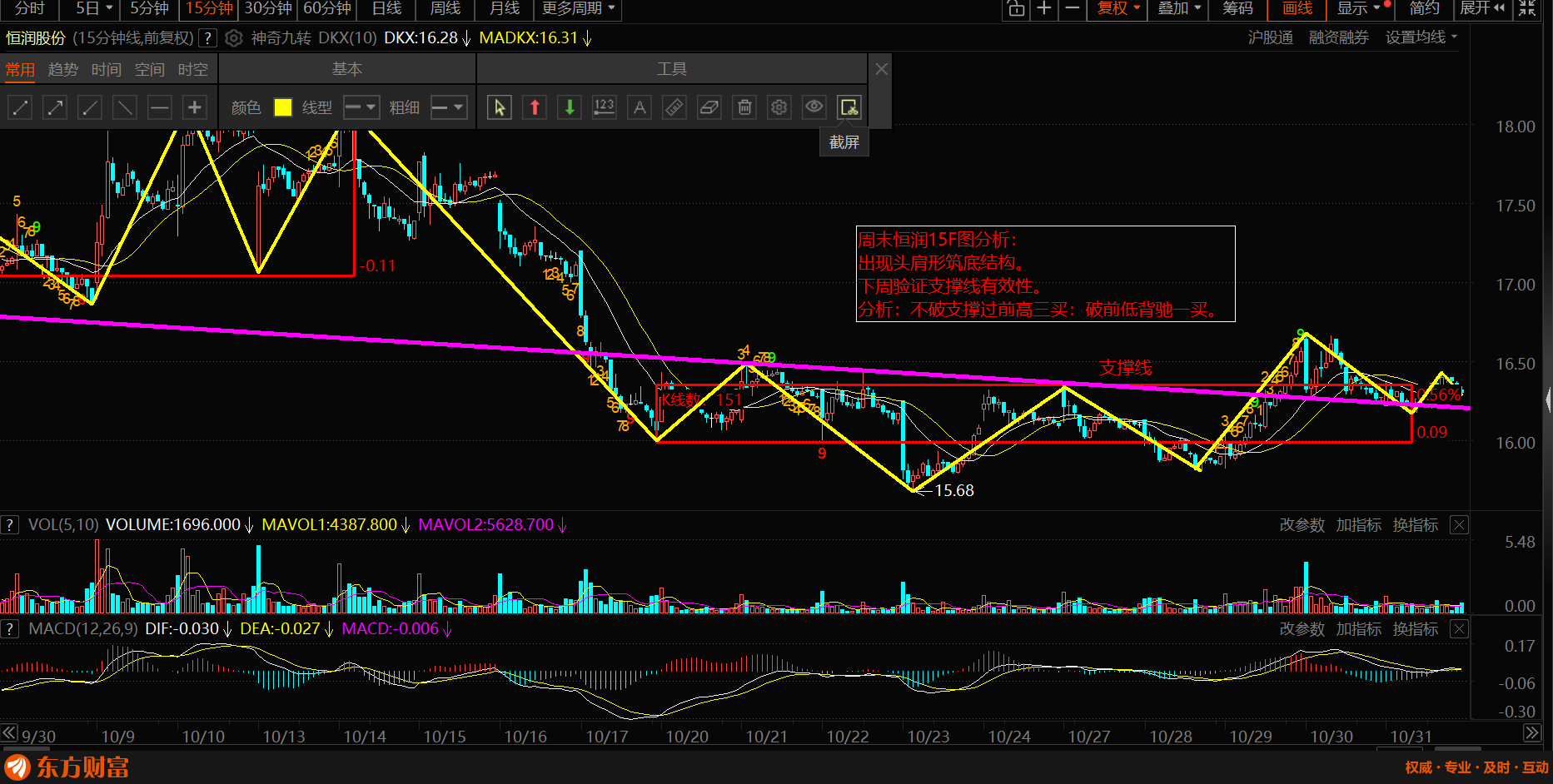1553x784 pixels.
Task: Toggle the 神奇九转 indicator
Action: pos(281,38)
